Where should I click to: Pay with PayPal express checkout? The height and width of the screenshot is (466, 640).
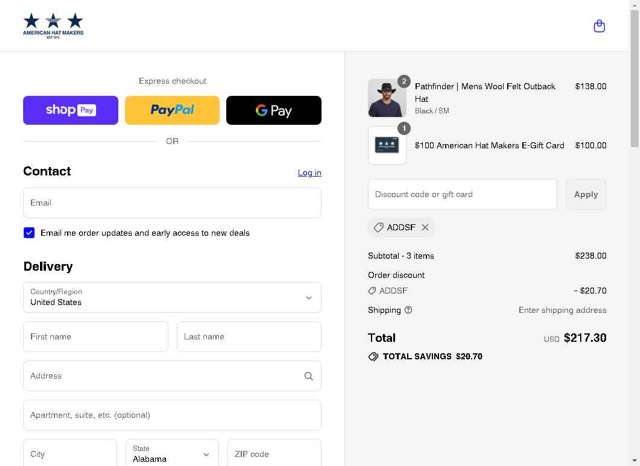[x=172, y=110]
